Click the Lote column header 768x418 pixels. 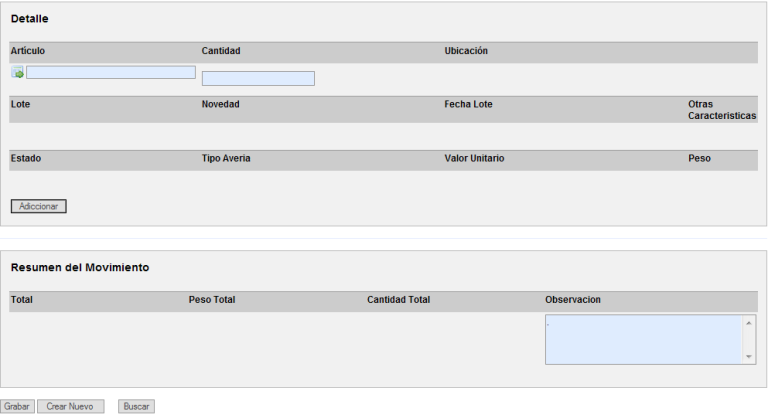pyautogui.click(x=20, y=105)
